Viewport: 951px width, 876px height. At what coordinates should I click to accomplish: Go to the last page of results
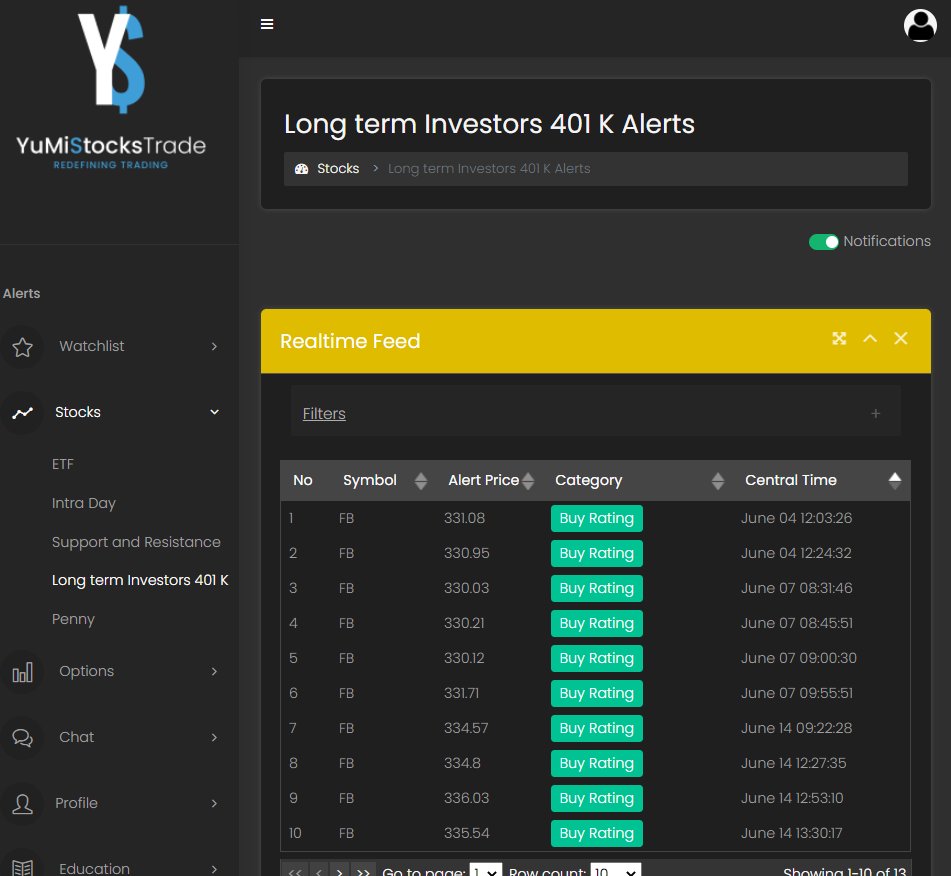pyautogui.click(x=363, y=871)
